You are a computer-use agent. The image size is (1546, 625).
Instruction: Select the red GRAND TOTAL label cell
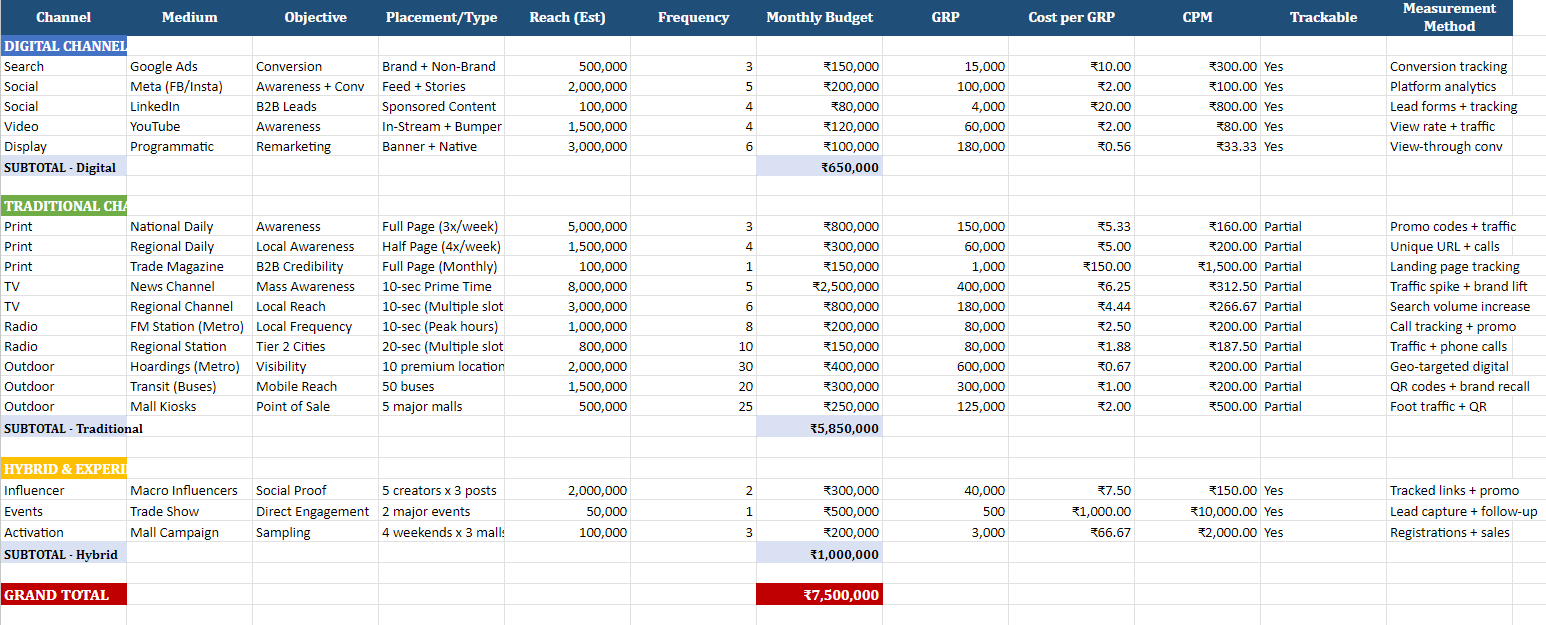(x=64, y=594)
